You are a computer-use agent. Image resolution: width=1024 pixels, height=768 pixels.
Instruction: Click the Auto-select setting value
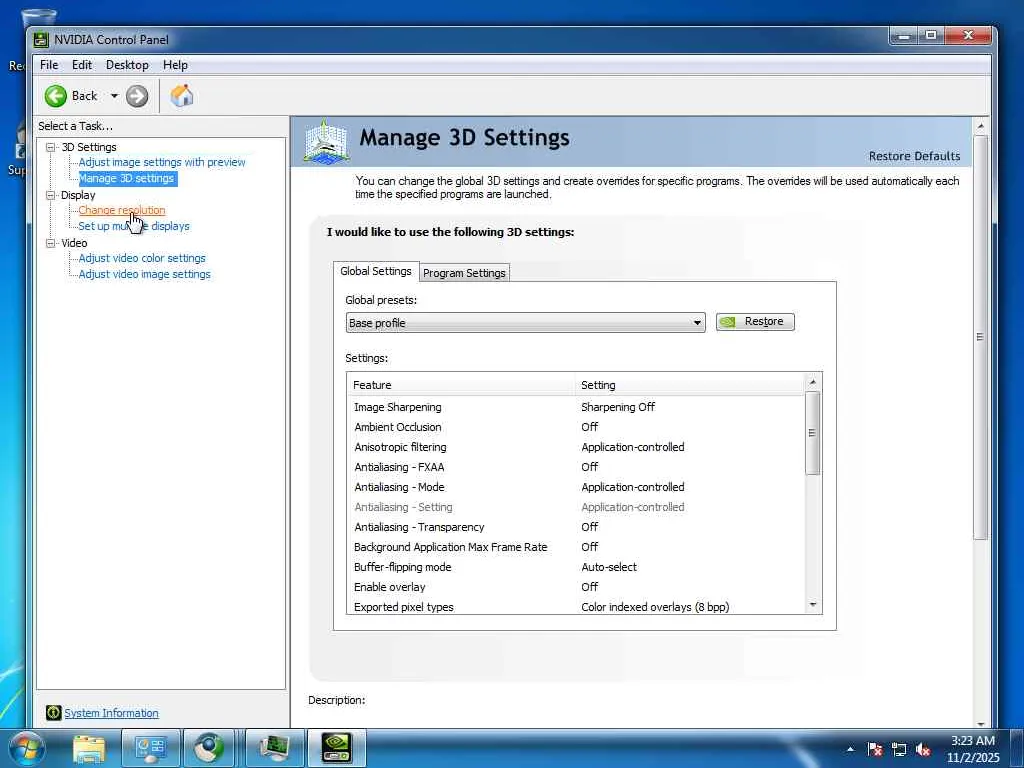(x=609, y=567)
